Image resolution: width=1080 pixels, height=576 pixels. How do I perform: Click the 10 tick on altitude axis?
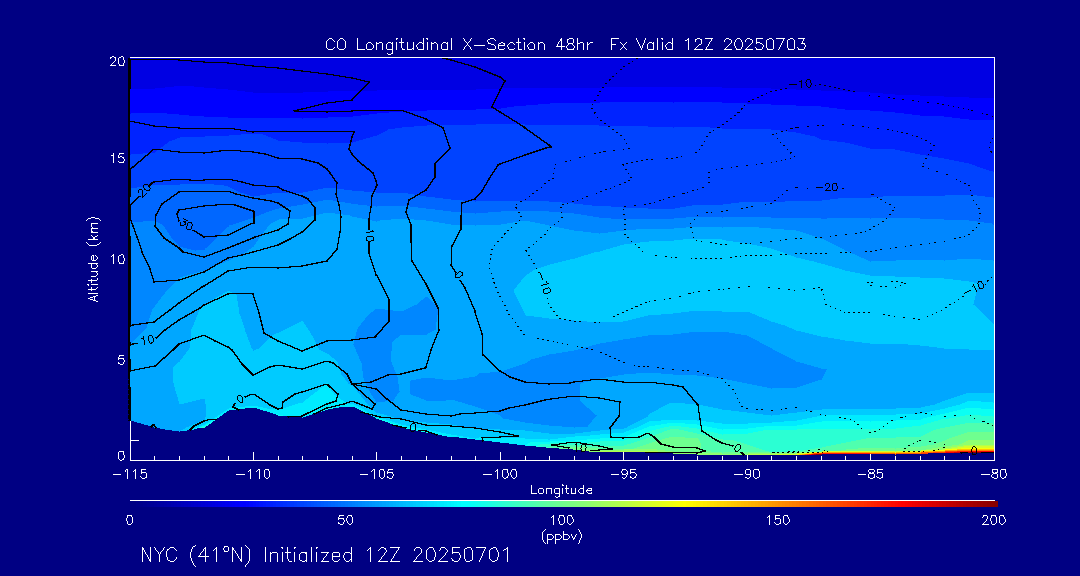[118, 259]
